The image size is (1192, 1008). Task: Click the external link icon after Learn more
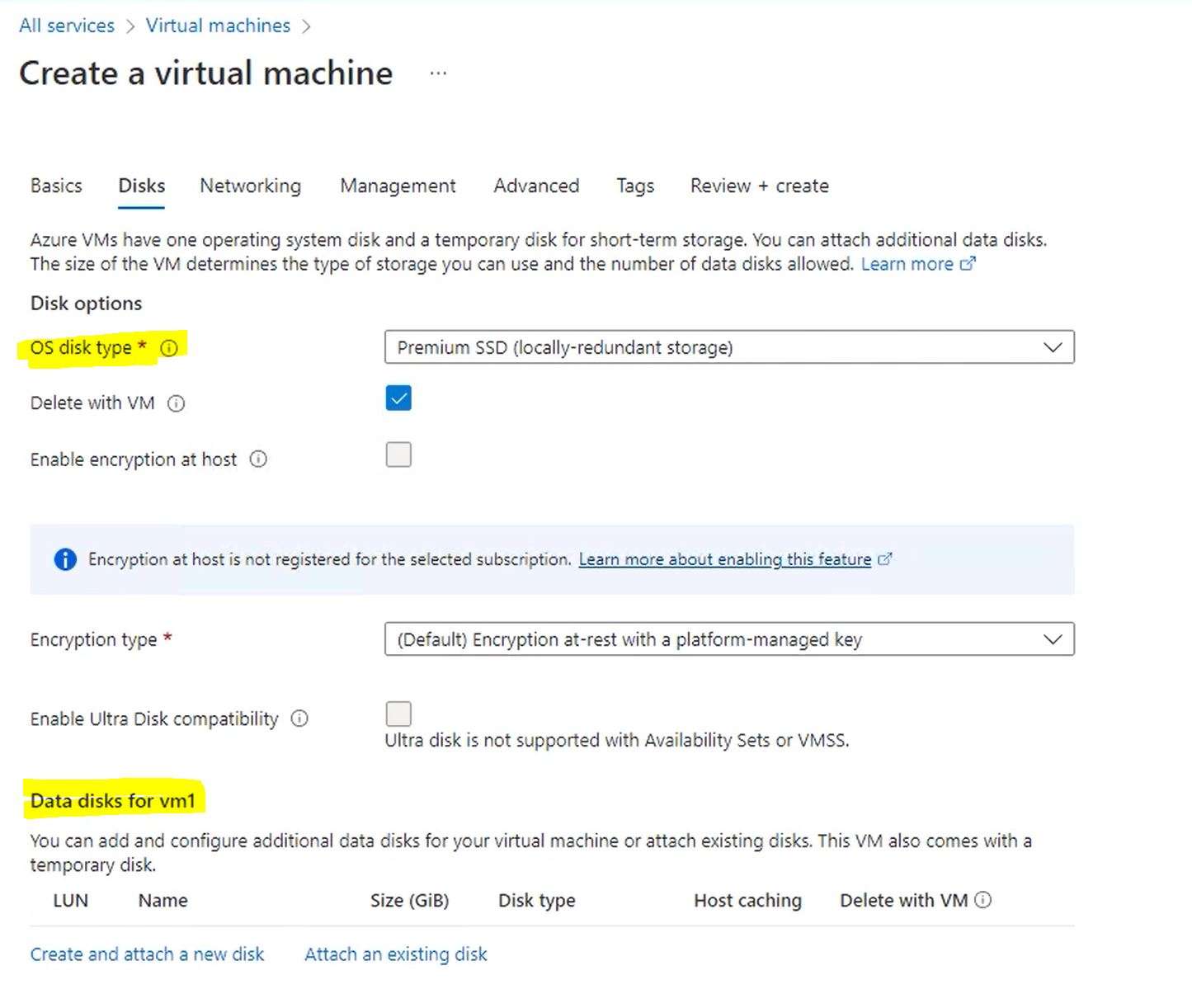tap(968, 263)
